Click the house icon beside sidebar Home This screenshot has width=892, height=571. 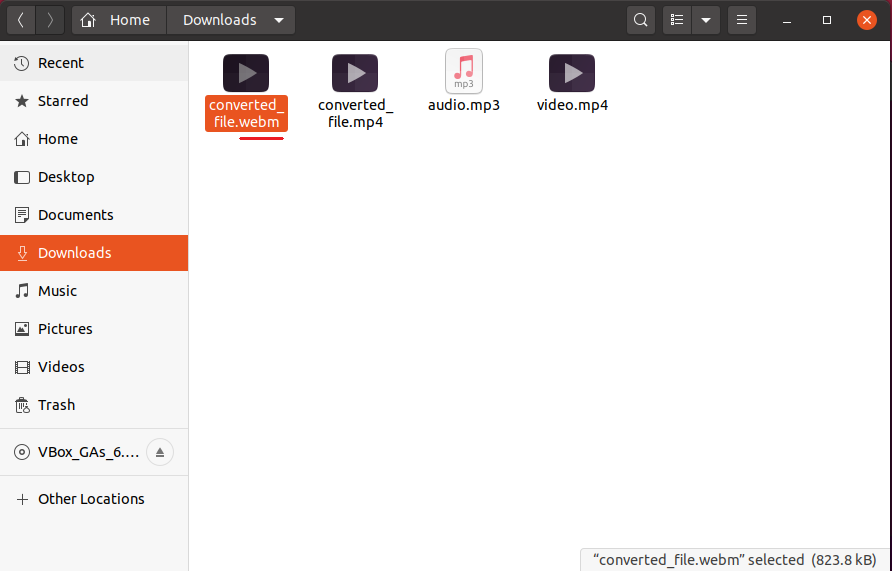tap(22, 139)
